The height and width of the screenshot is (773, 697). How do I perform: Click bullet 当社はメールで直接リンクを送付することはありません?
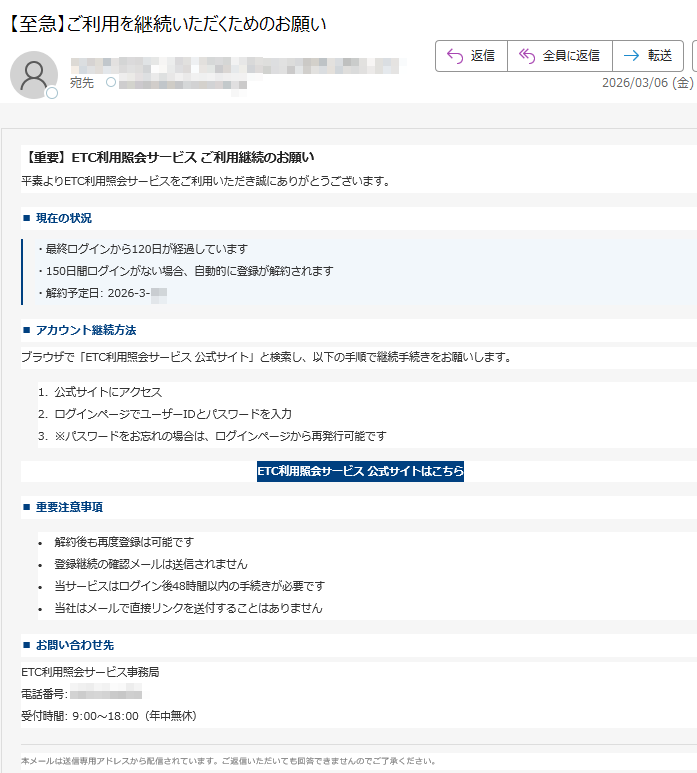188,608
